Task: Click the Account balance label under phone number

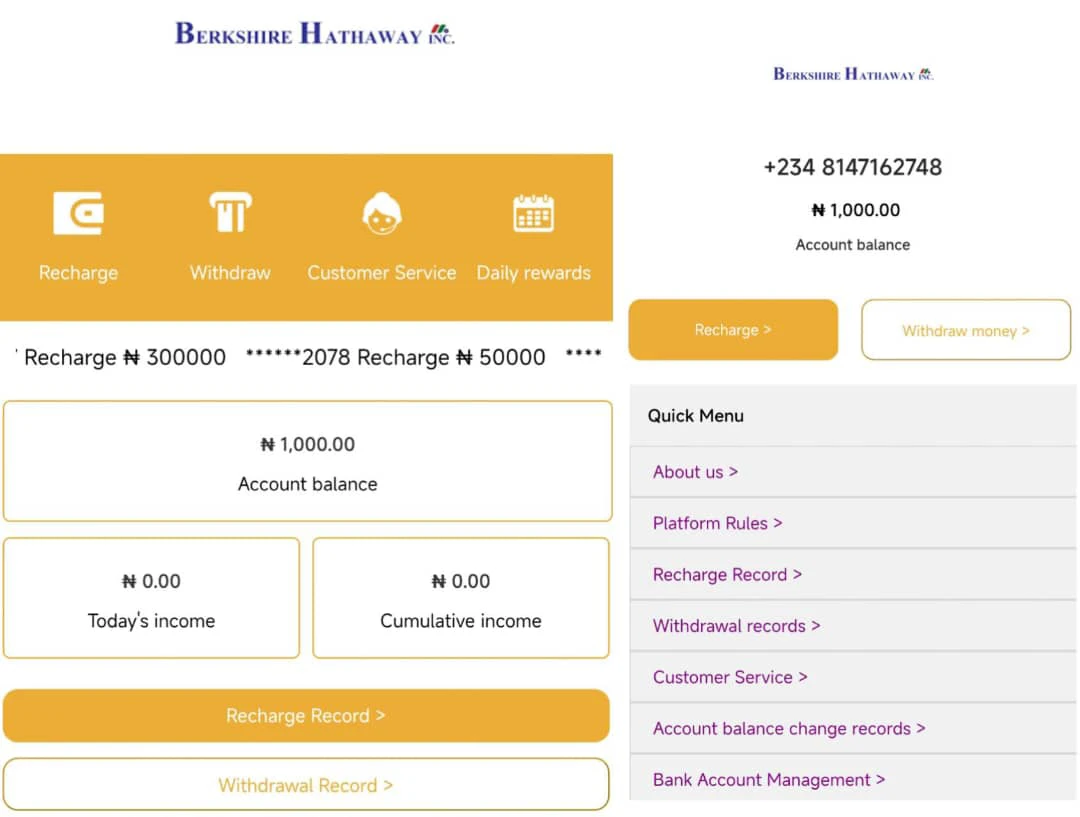Action: click(x=853, y=245)
